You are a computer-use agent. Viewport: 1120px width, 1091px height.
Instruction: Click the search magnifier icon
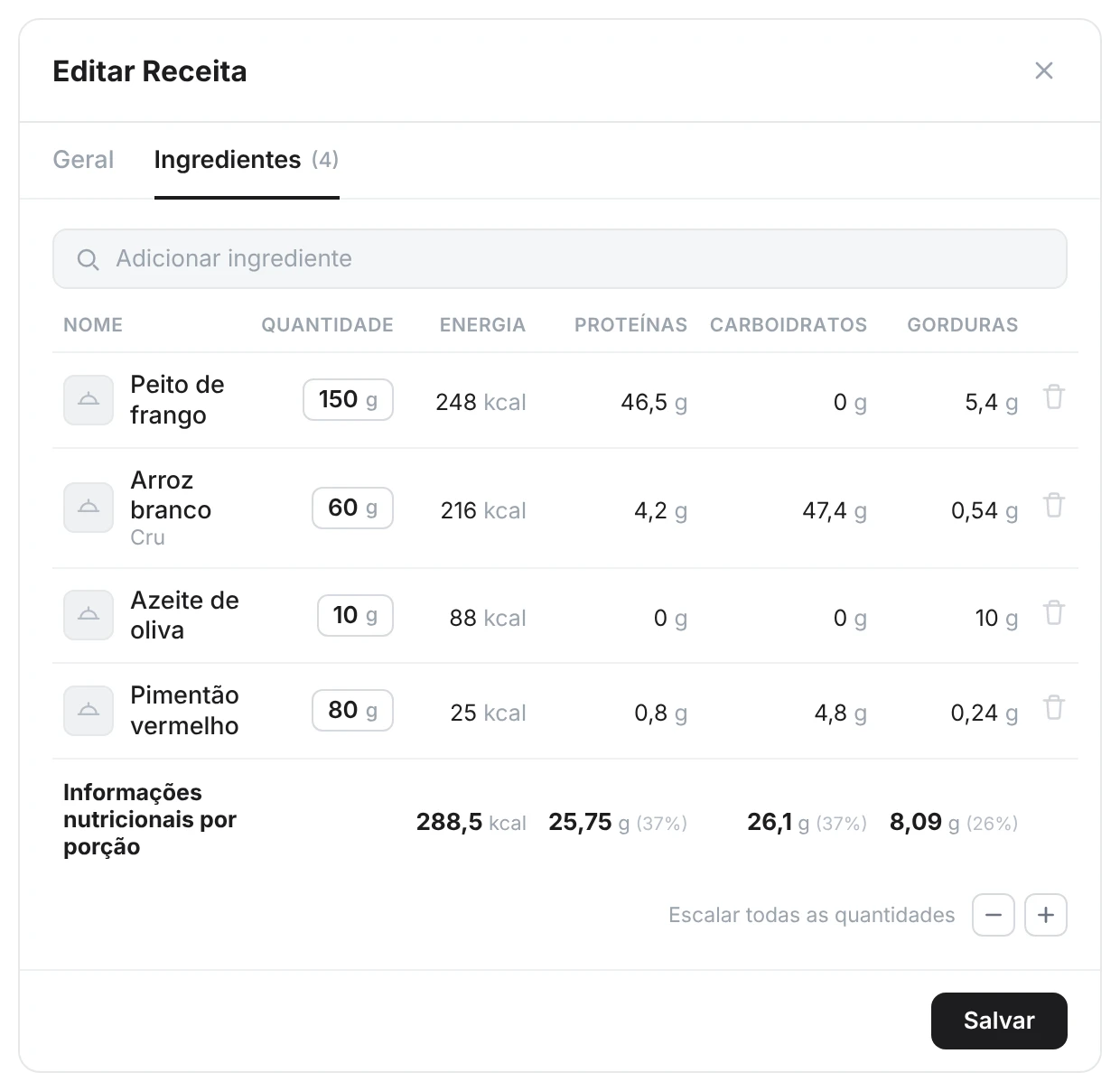(88, 260)
